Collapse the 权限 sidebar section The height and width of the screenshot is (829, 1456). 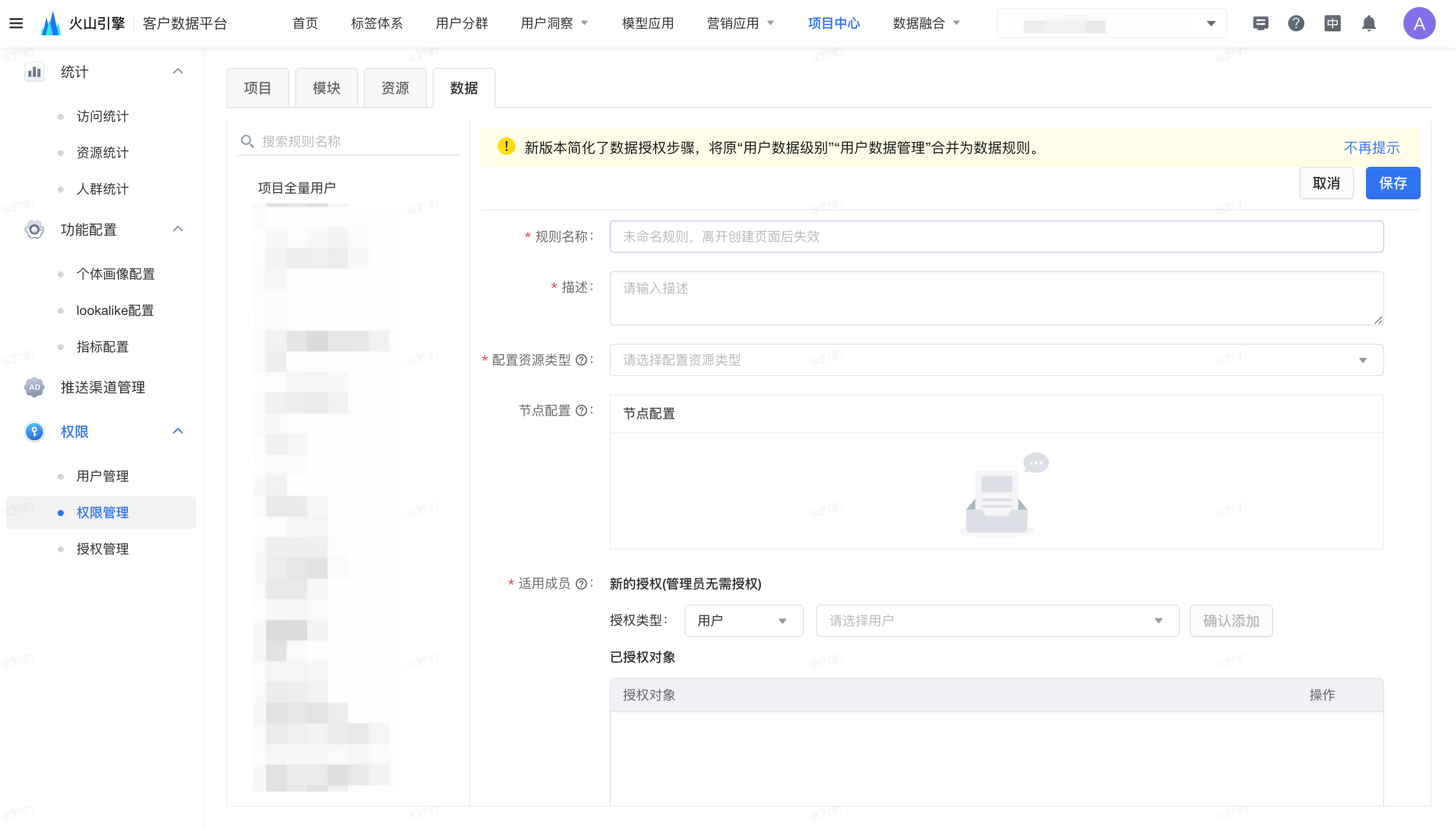click(177, 431)
